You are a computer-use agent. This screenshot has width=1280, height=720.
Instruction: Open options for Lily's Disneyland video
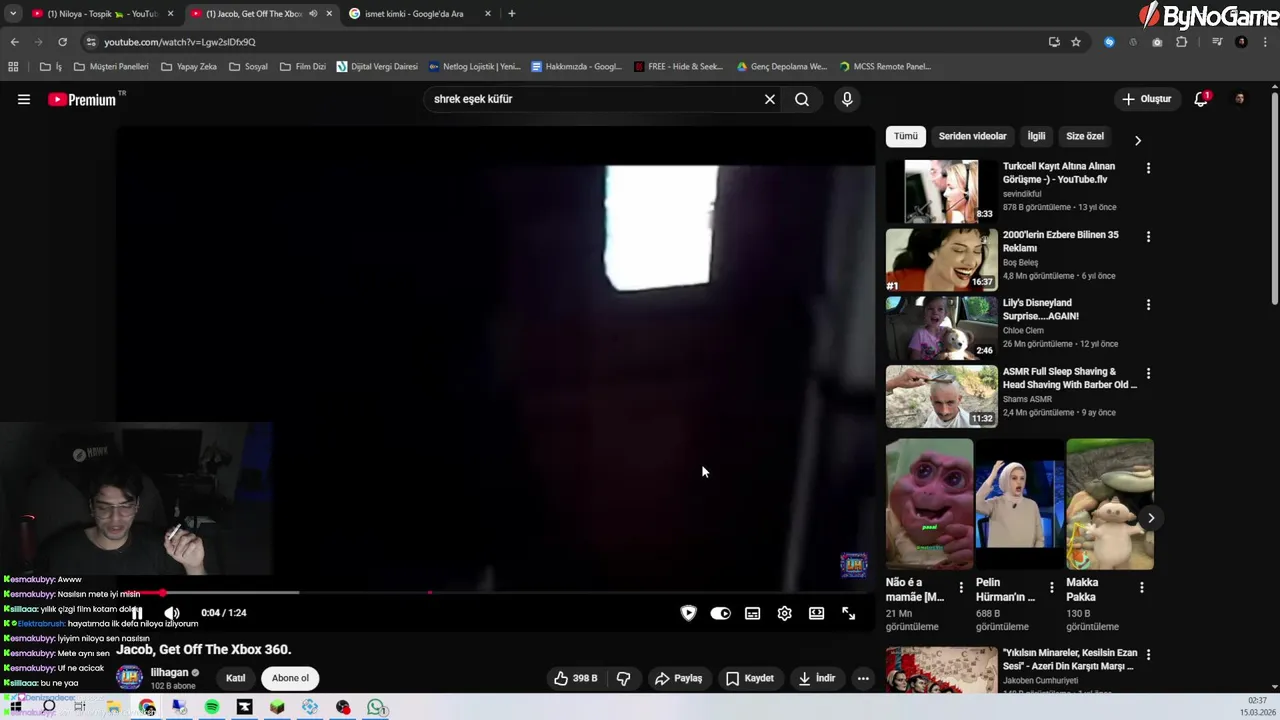1148,305
